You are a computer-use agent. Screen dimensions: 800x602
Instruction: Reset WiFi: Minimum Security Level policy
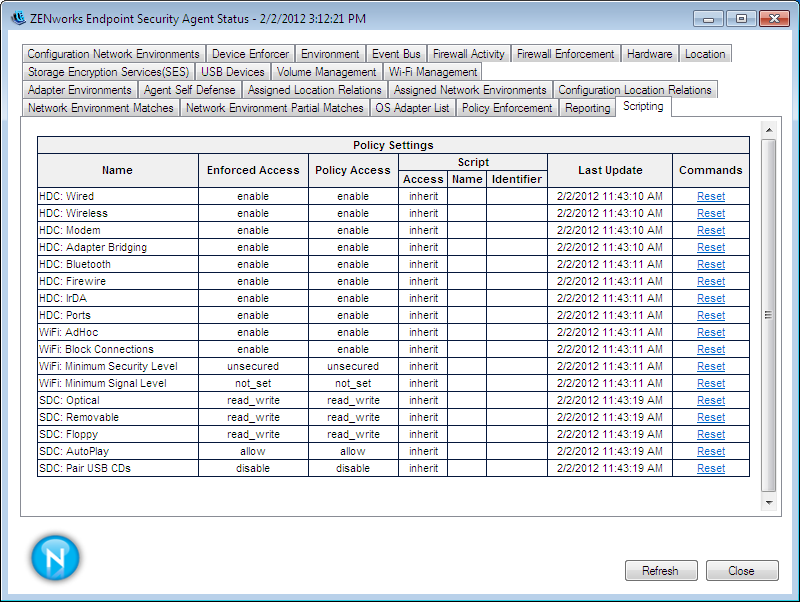[711, 366]
